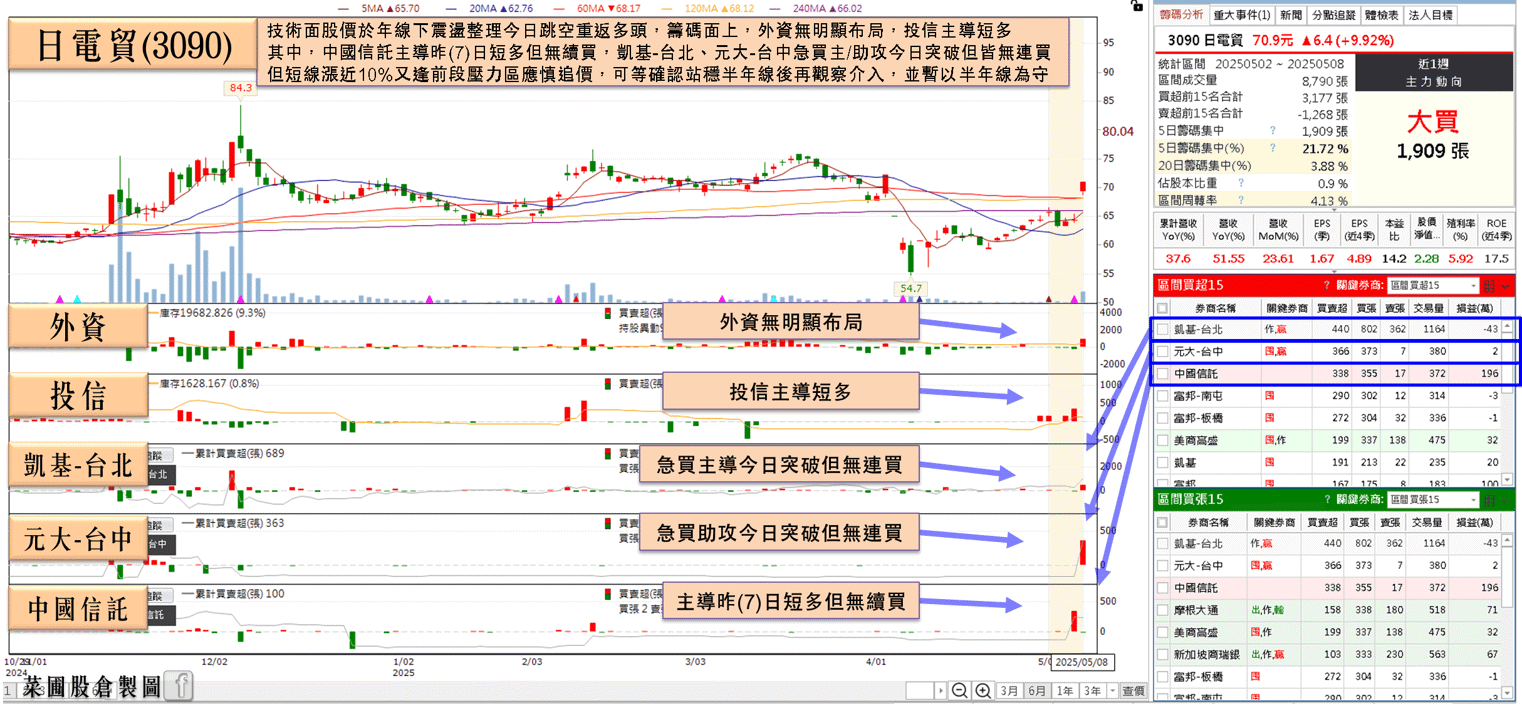Viewport: 1522px width, 720px height.
Task: Sort 區間買超15 table by 損益(萬) column
Action: 1475,308
